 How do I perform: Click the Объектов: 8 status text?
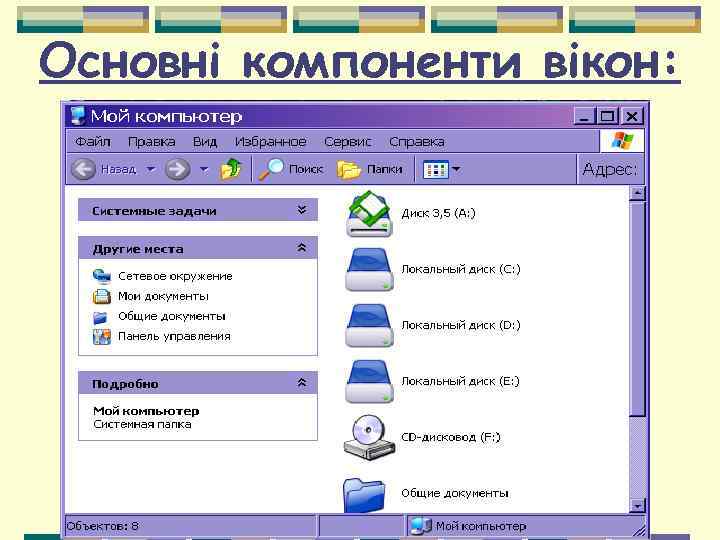pos(102,526)
